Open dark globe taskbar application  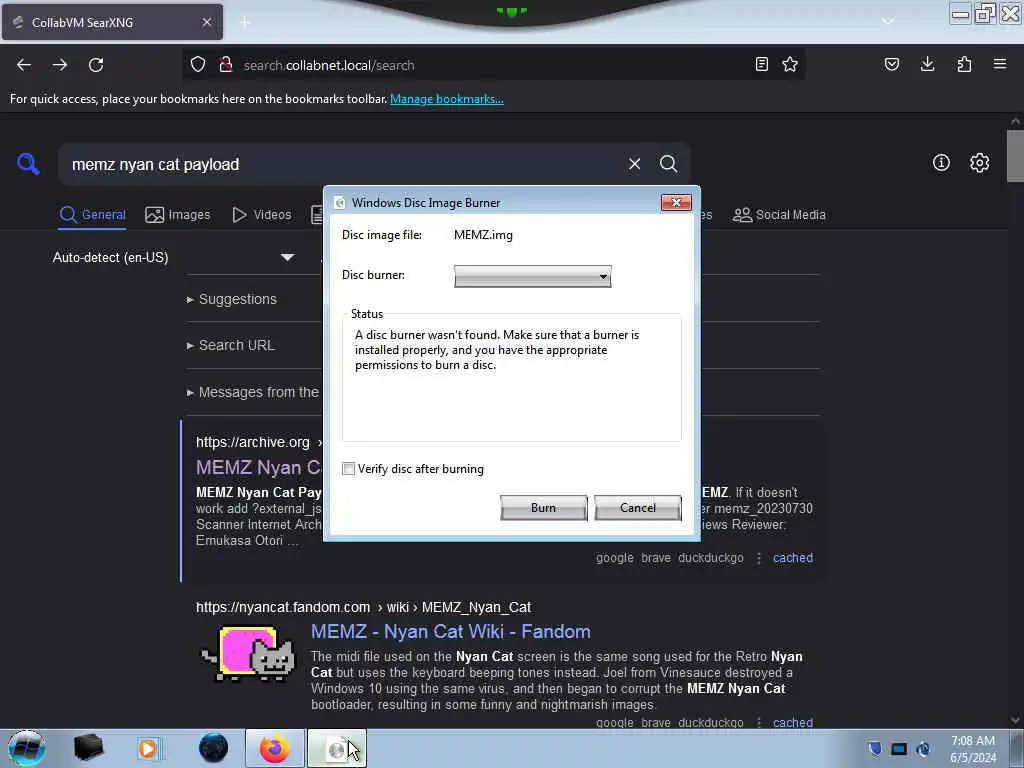(213, 748)
